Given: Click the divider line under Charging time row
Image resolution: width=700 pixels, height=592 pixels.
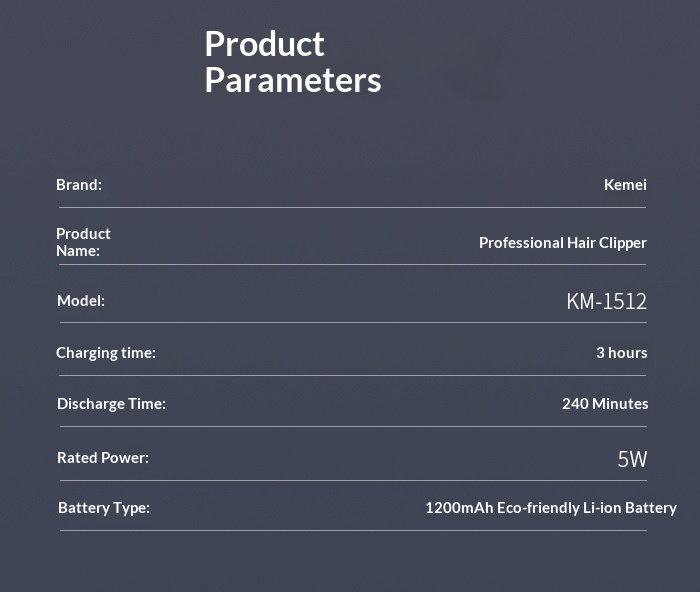Looking at the screenshot, I should 352,376.
